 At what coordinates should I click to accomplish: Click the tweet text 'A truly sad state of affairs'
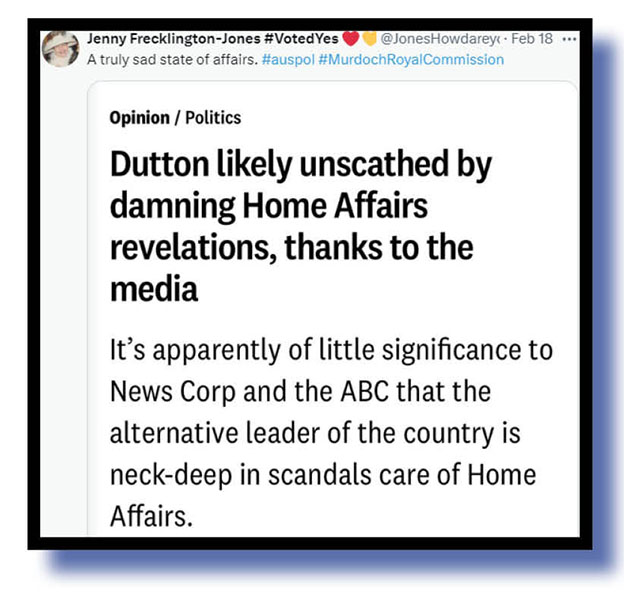point(172,60)
